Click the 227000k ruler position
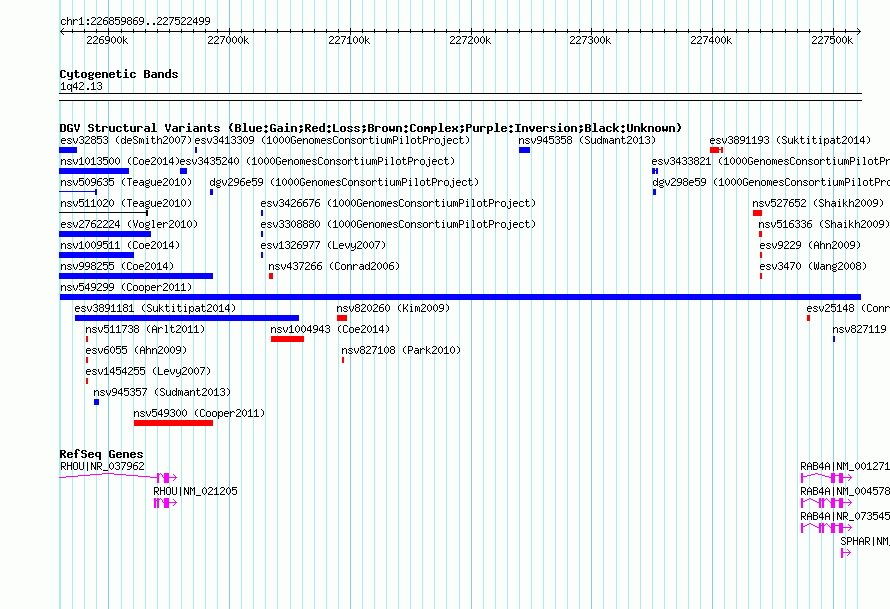Image resolution: width=890 pixels, height=609 pixels. point(228,40)
